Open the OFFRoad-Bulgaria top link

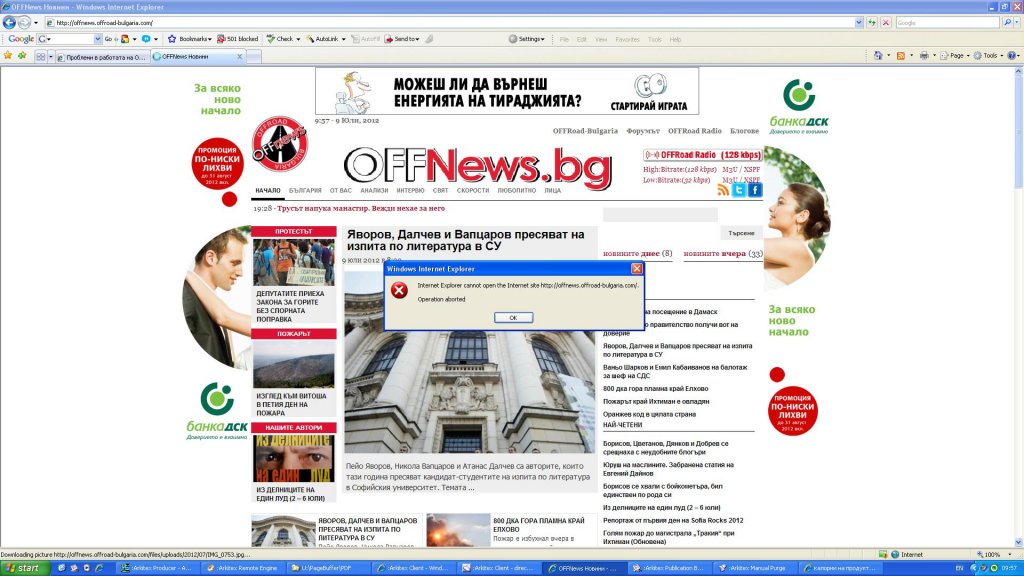[585, 131]
